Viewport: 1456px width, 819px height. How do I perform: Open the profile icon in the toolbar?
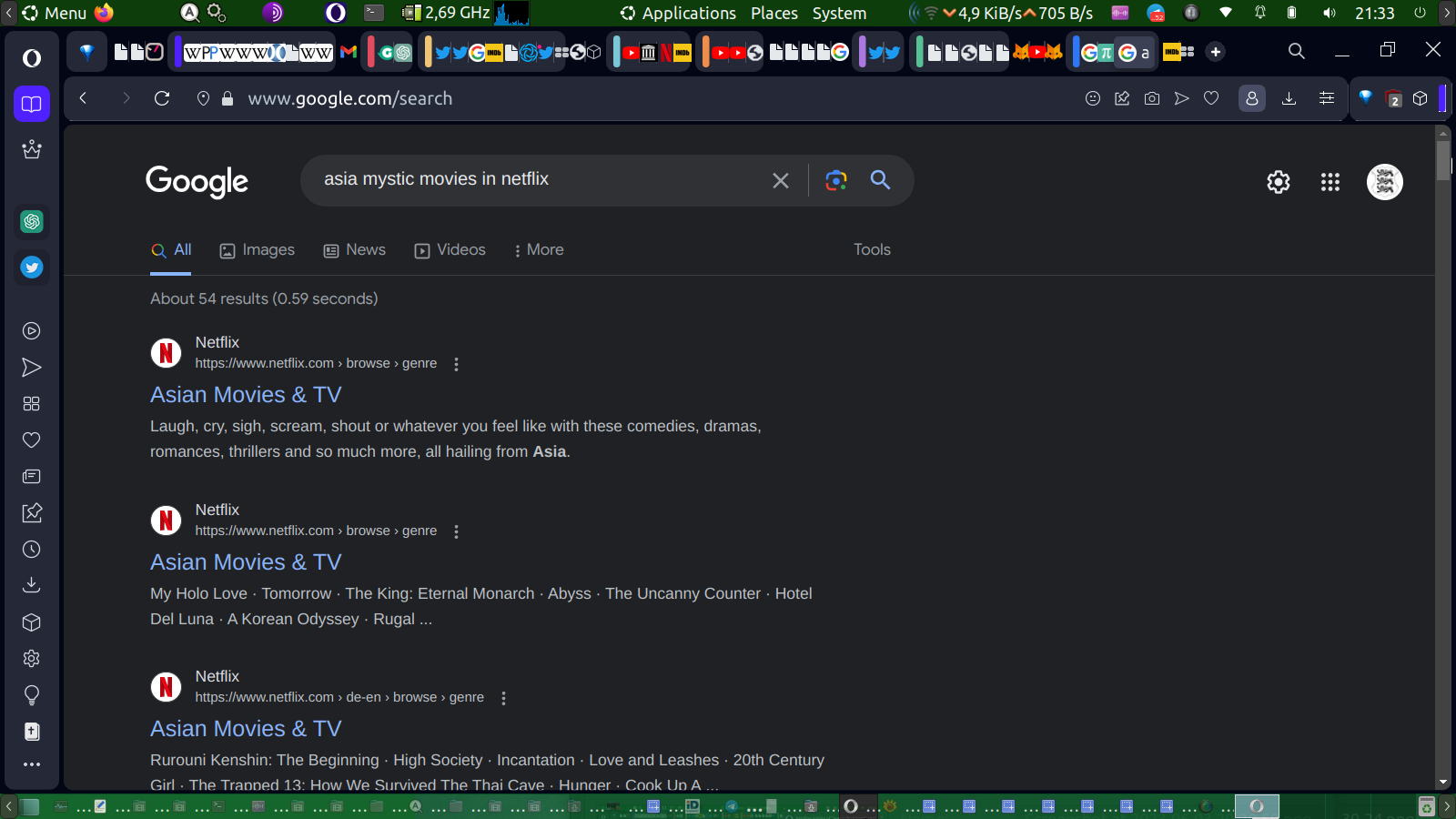pos(1252,98)
